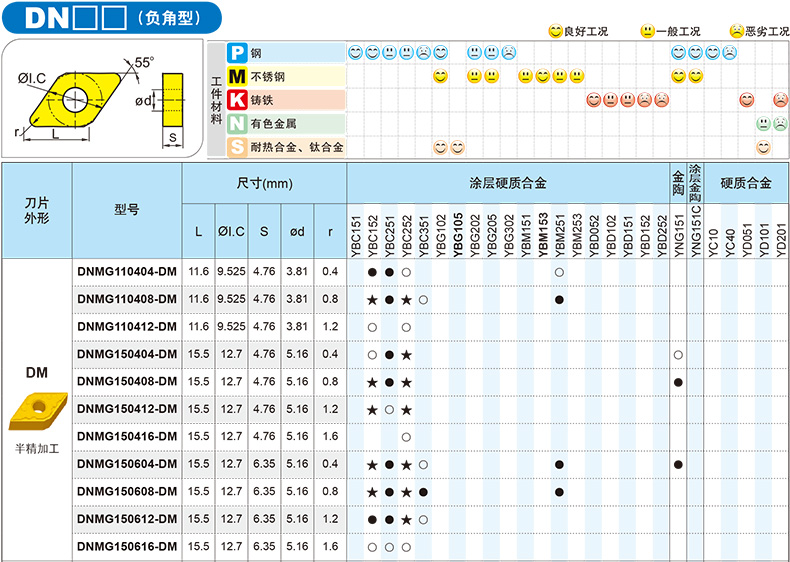The height and width of the screenshot is (562, 790).
Task: Click the face icon beside 一般工况 legend
Action: (x=648, y=31)
